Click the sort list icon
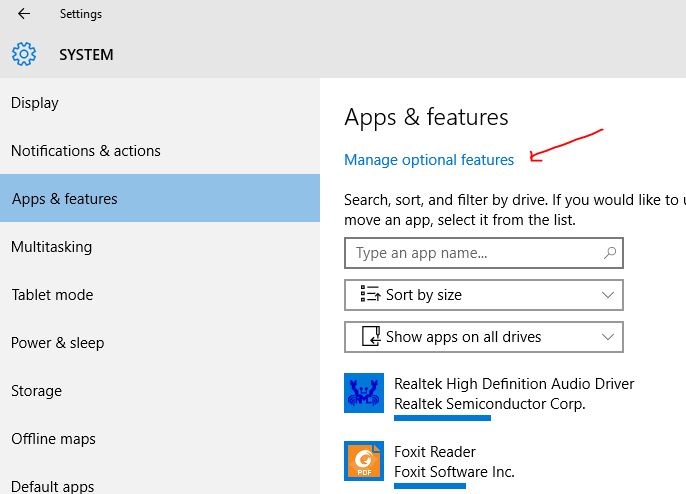 coord(370,294)
